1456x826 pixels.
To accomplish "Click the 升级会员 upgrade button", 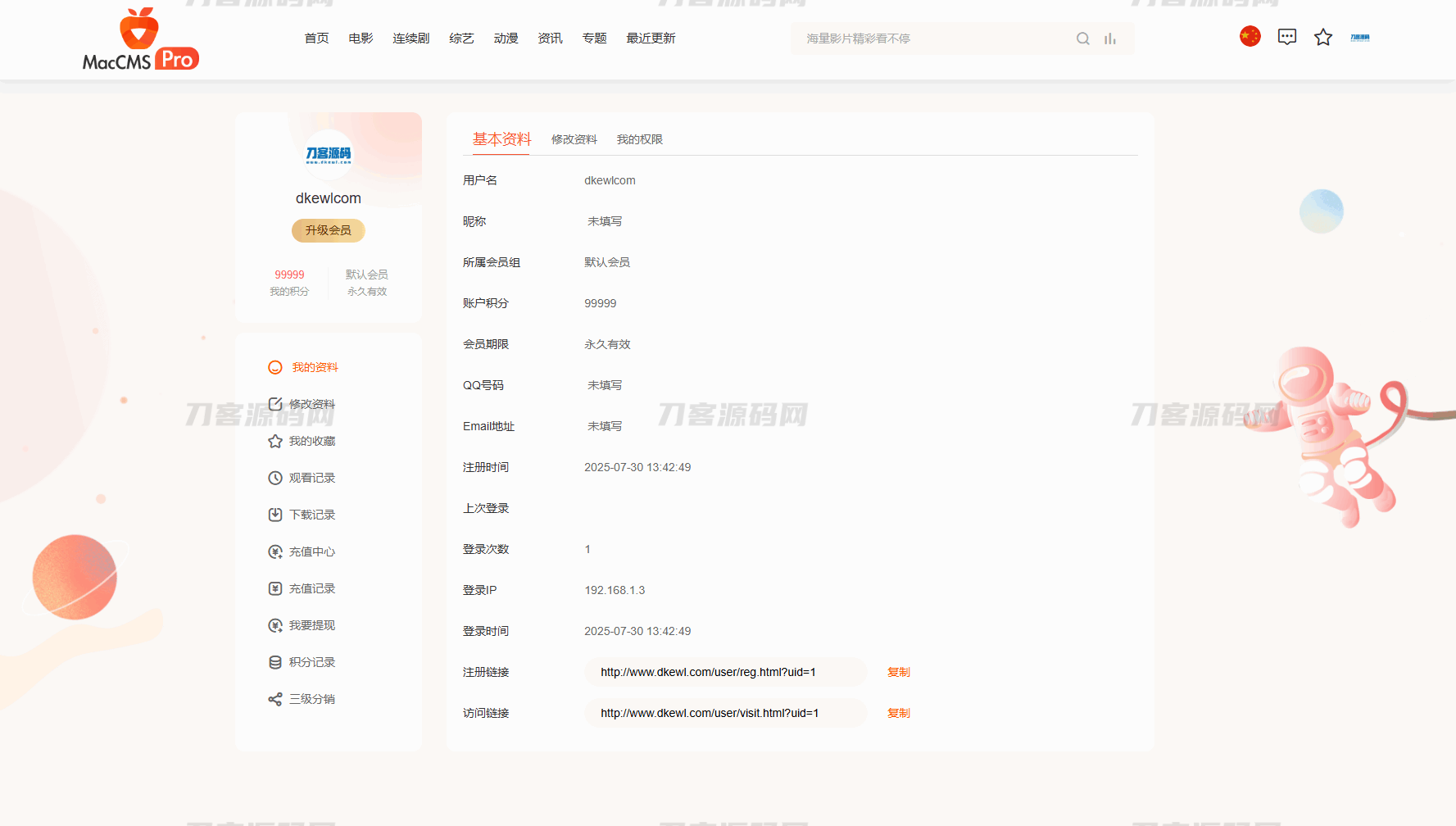I will 328,230.
